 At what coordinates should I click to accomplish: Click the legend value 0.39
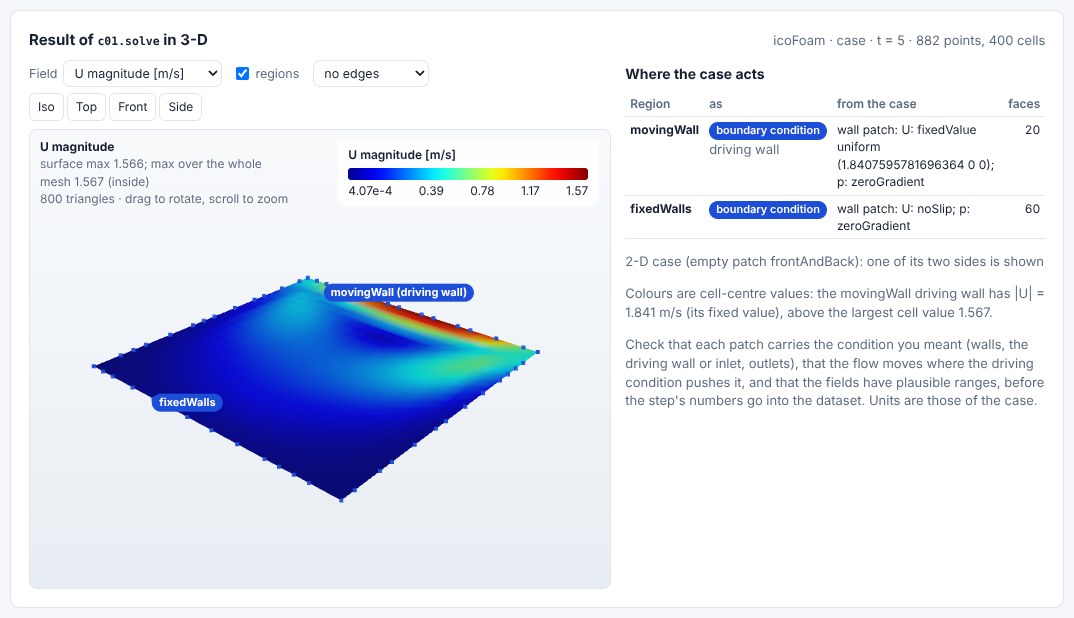(x=431, y=190)
